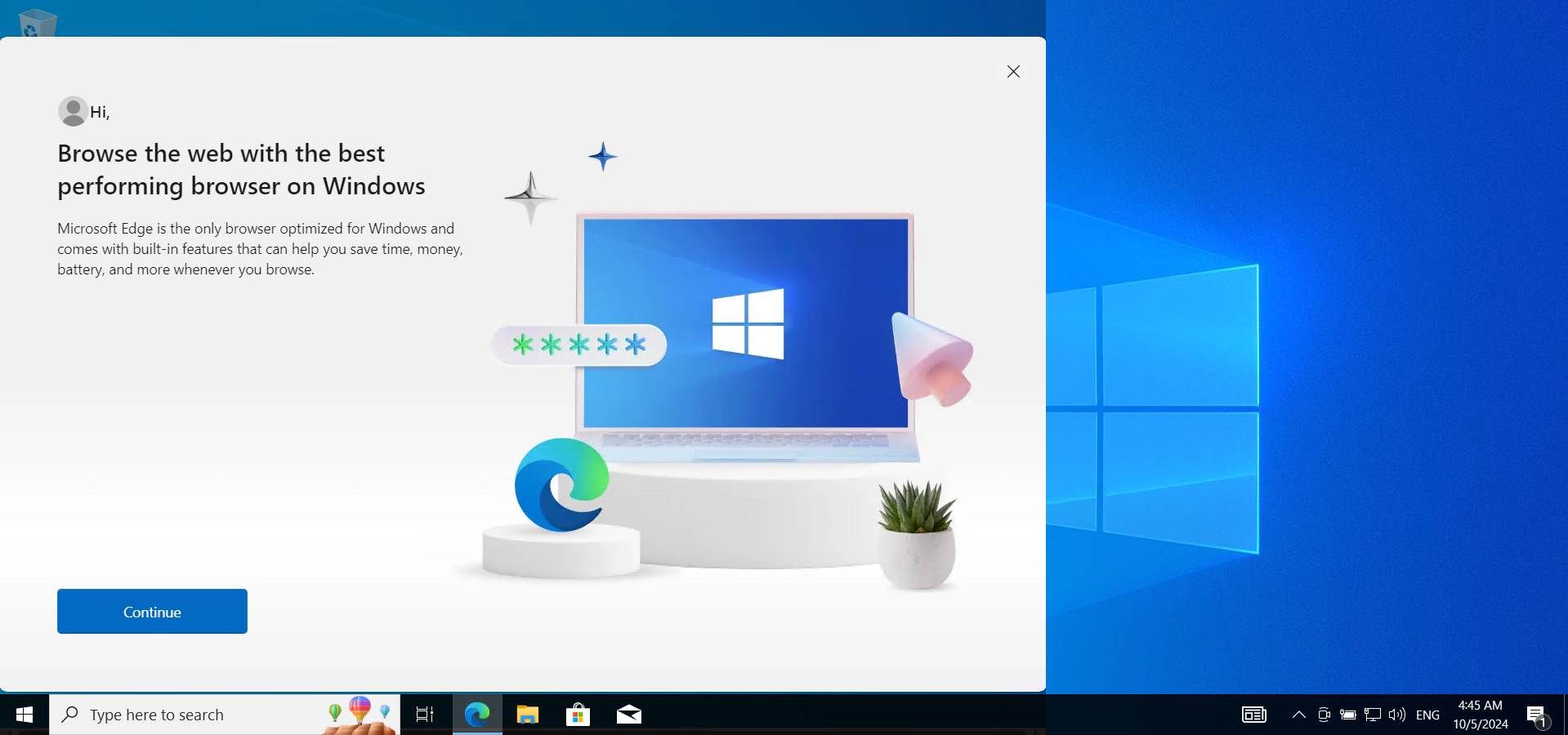Open the Mail app from taskbar
Viewport: 1568px width, 735px height.
click(629, 715)
